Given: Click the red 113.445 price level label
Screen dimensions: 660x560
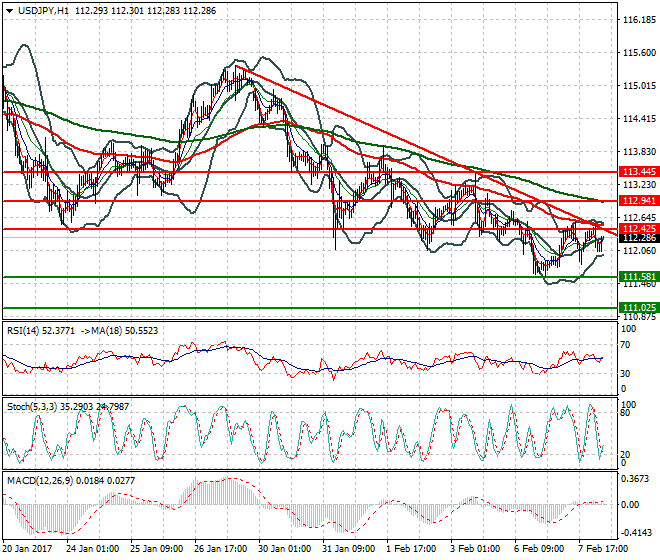Looking at the screenshot, I should [x=639, y=172].
